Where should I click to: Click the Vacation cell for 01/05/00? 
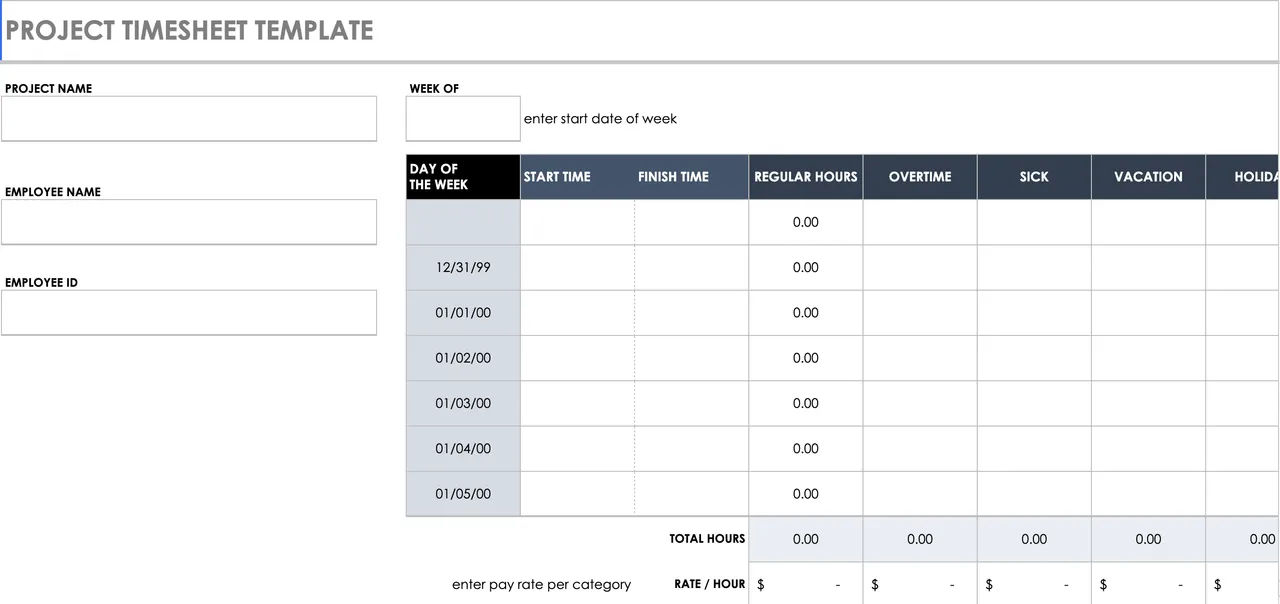click(1148, 494)
